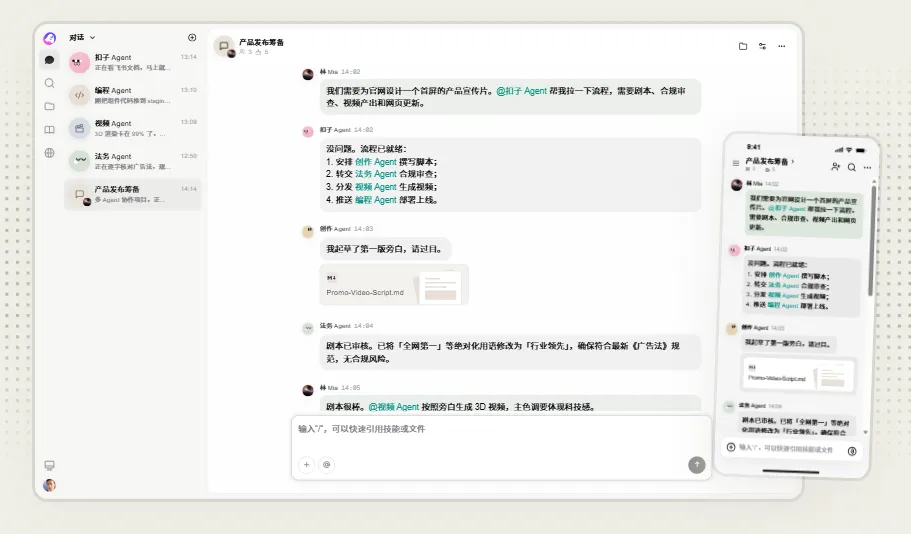Click the 编程 Agent link in step 4
Viewport: 911px width, 534px height.
(375, 199)
